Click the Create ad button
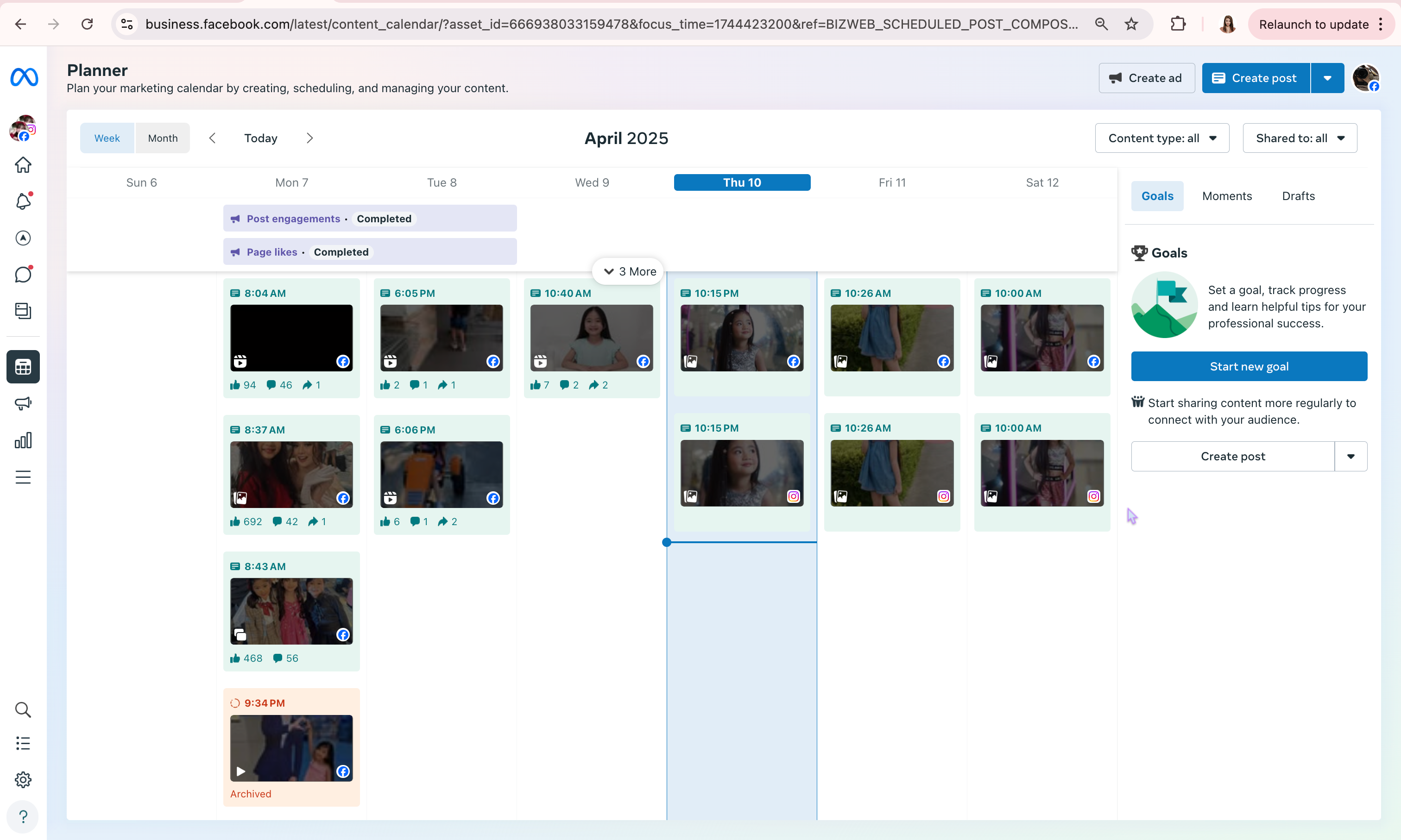Image resolution: width=1401 pixels, height=840 pixels. pos(1146,78)
